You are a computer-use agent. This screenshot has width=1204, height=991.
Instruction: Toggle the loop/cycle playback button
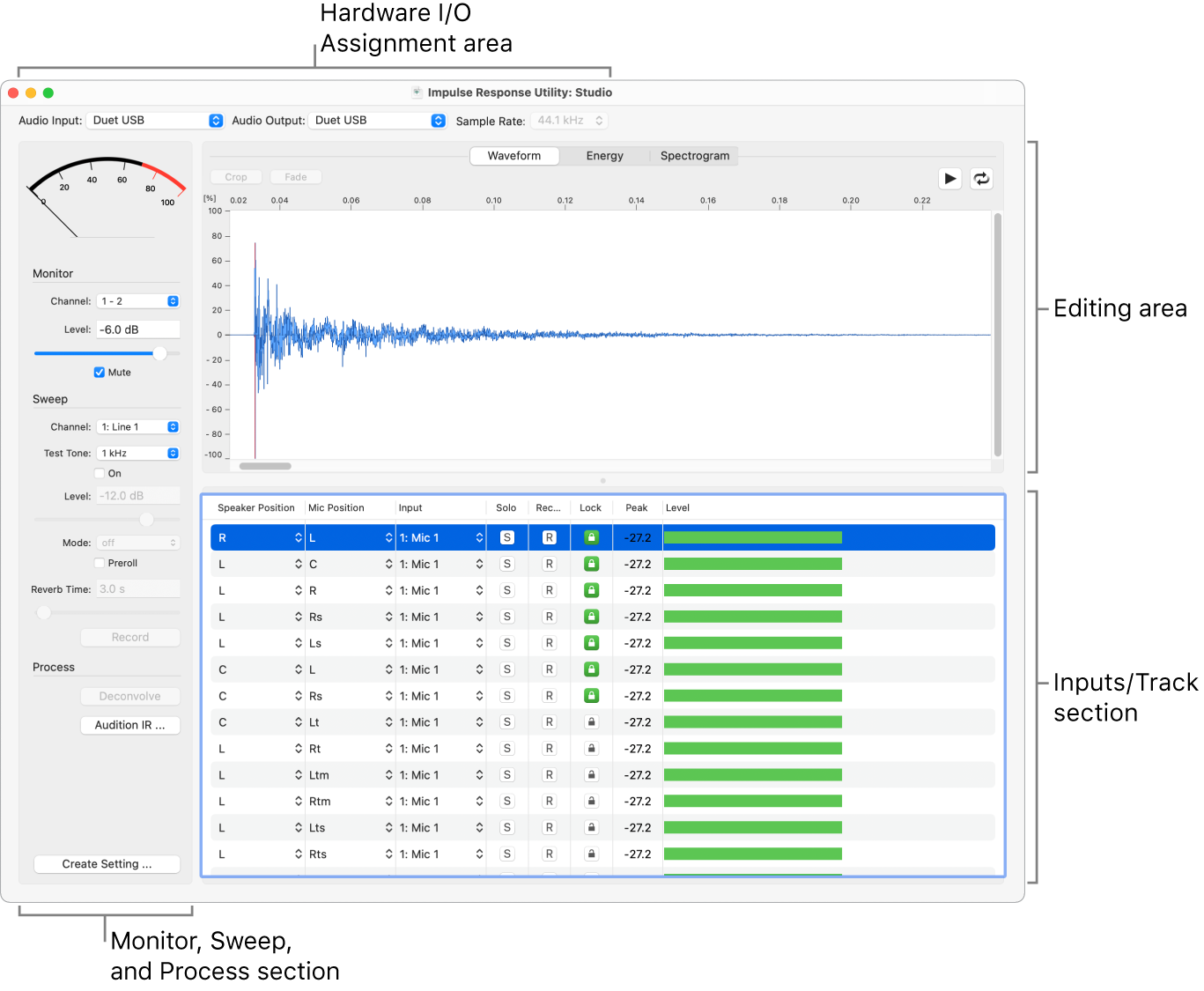point(981,179)
